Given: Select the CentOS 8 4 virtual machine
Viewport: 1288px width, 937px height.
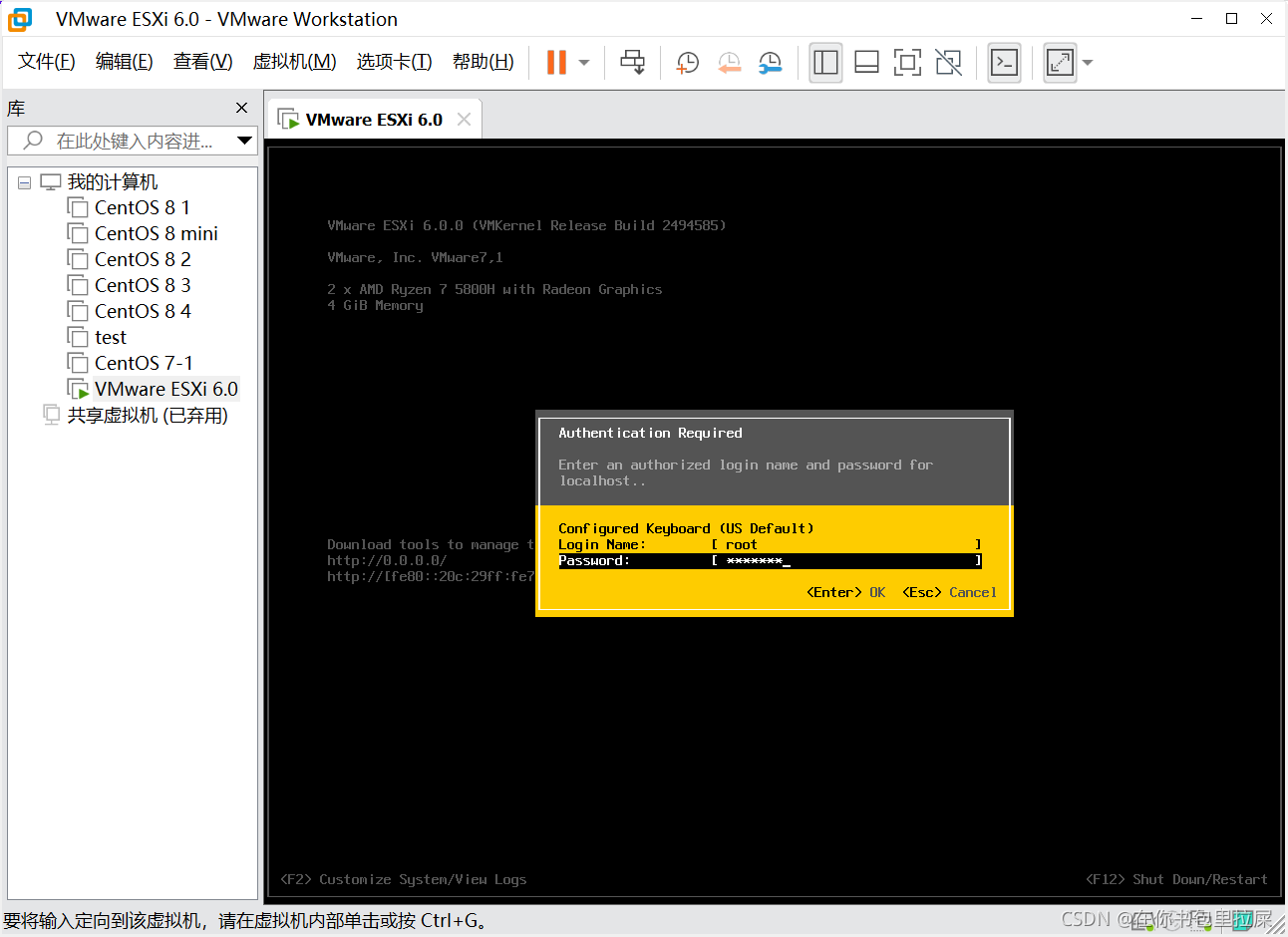Looking at the screenshot, I should (x=143, y=311).
